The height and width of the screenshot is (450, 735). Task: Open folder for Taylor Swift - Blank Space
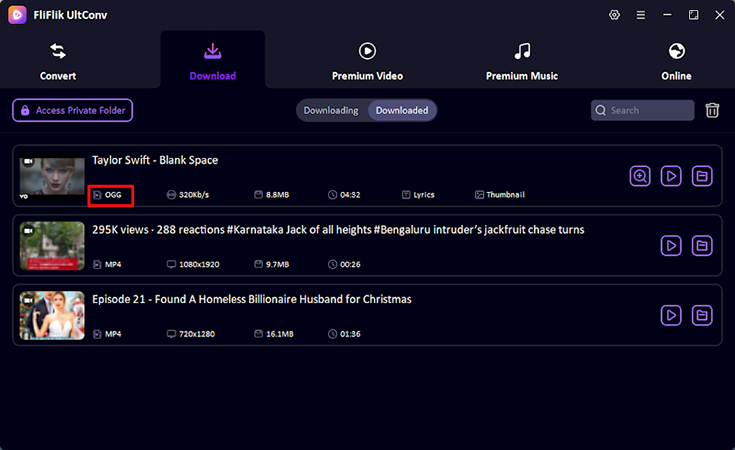(702, 176)
